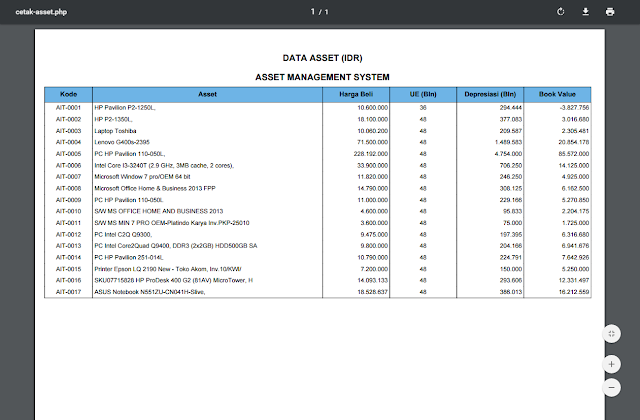Select price 14.790.000
Image resolution: width=640 pixels, height=420 pixels.
click(372, 188)
